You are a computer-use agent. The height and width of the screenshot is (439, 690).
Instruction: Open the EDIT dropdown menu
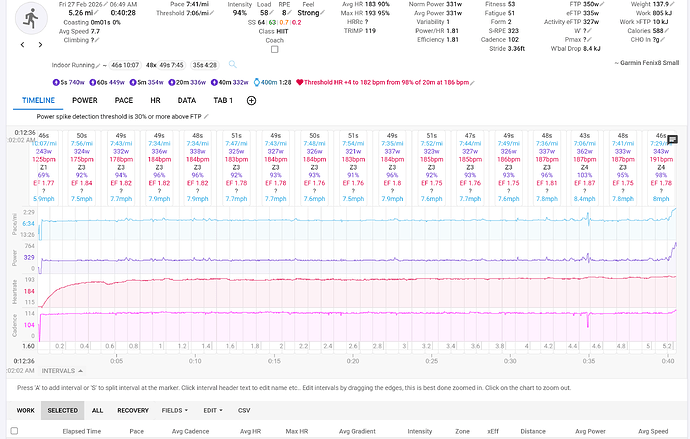tap(212, 410)
